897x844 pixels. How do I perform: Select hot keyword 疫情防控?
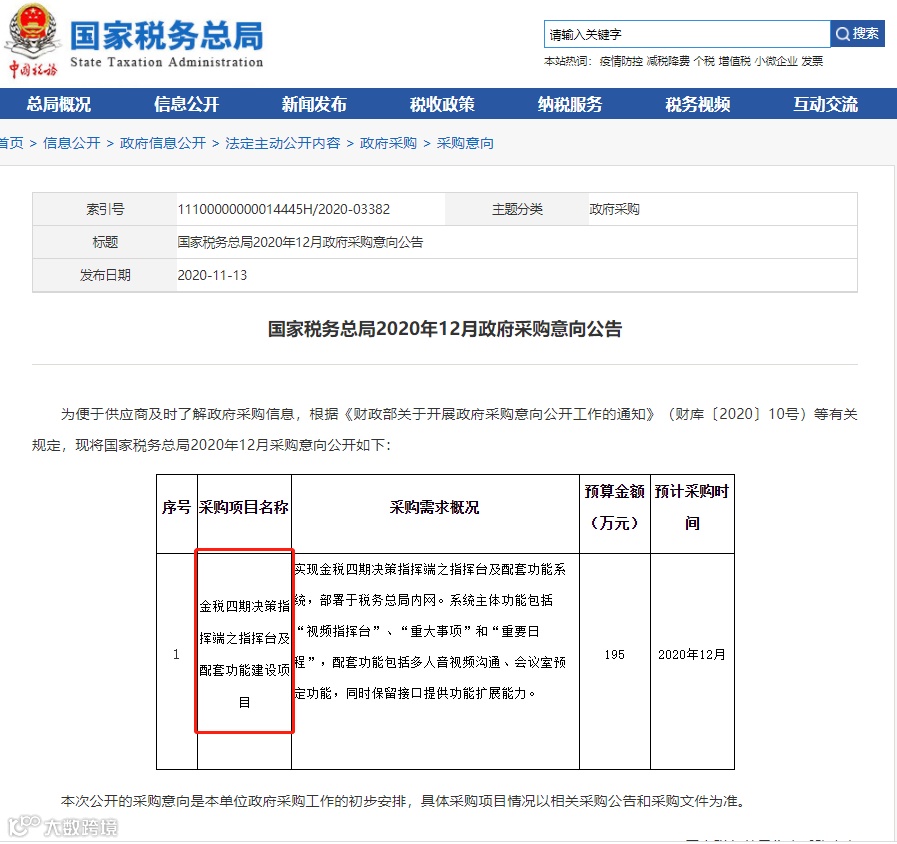click(x=621, y=61)
